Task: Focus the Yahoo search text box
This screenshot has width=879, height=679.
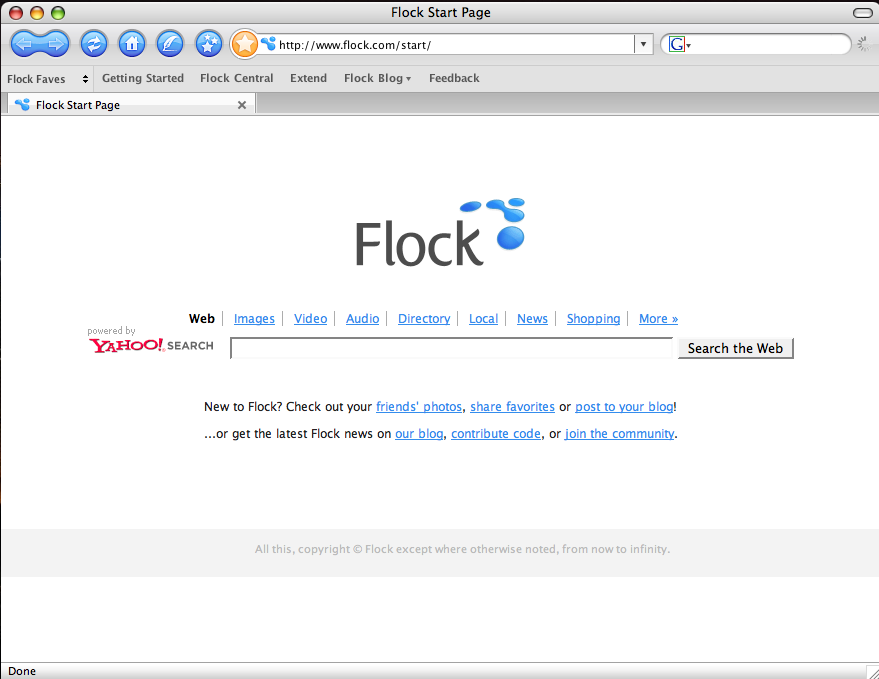Action: coord(451,348)
